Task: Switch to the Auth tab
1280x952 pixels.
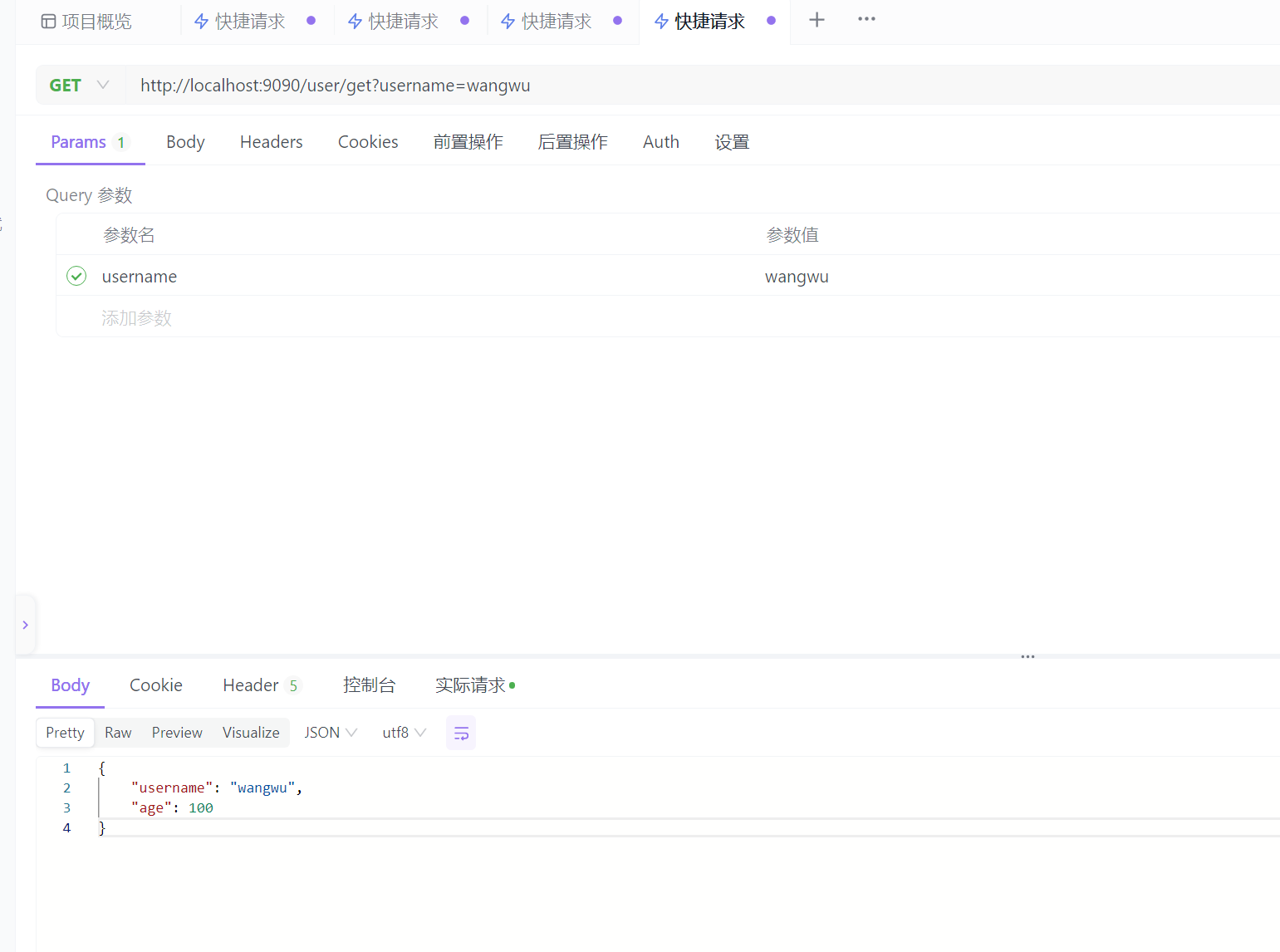Action: [660, 142]
